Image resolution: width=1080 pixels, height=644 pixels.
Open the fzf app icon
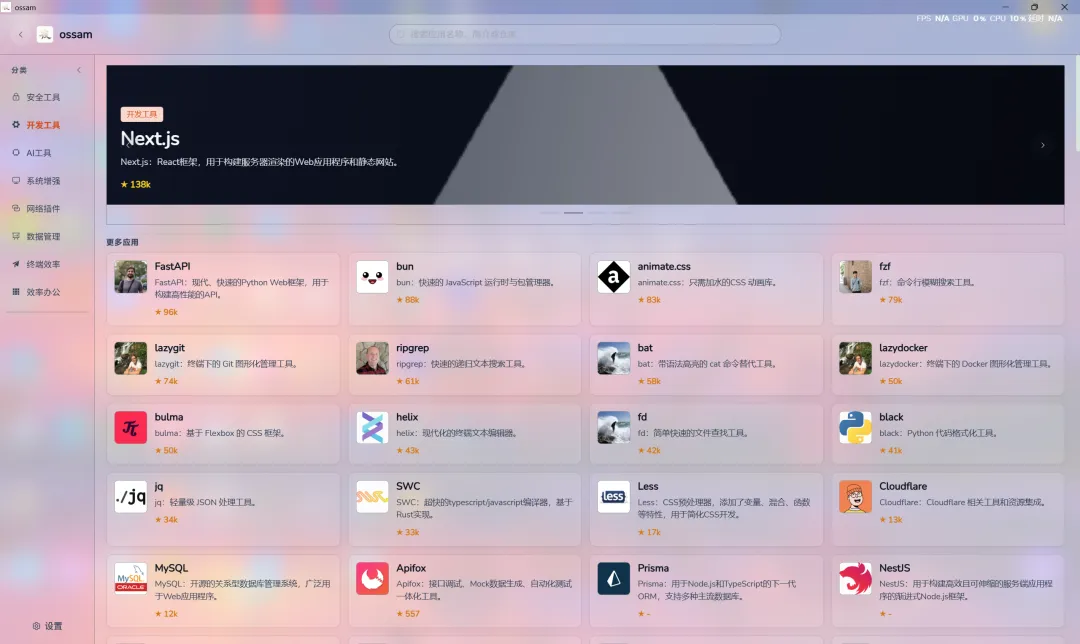(x=855, y=277)
